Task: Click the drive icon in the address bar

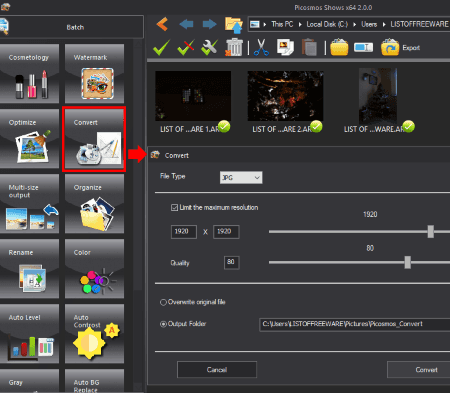Action: [255, 24]
